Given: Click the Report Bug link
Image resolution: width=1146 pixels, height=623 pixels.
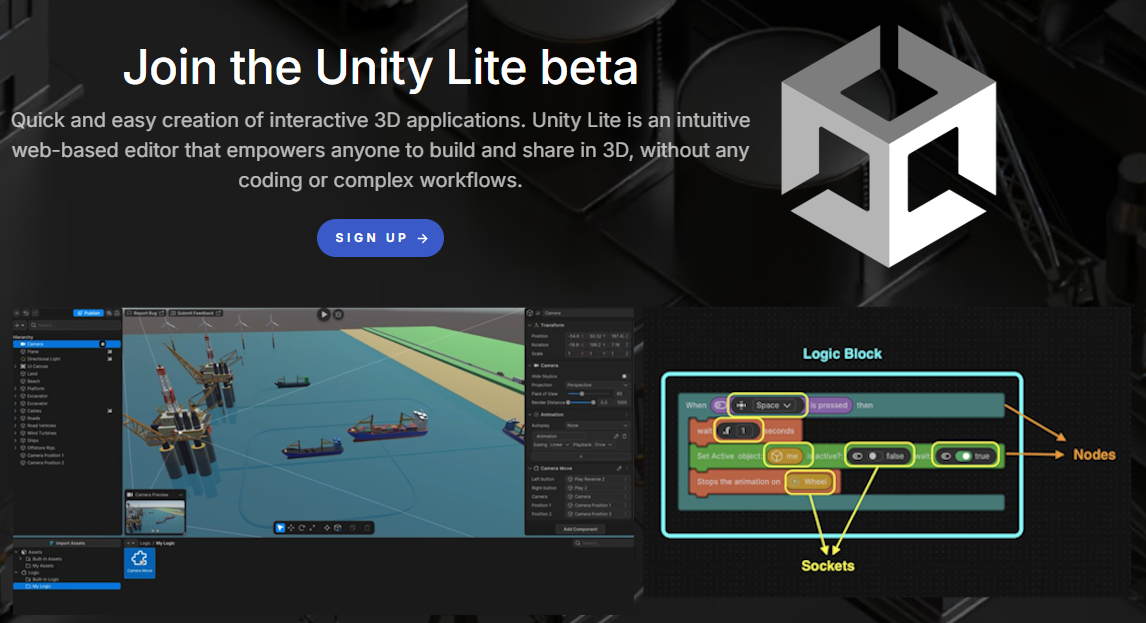Looking at the screenshot, I should pos(144,313).
